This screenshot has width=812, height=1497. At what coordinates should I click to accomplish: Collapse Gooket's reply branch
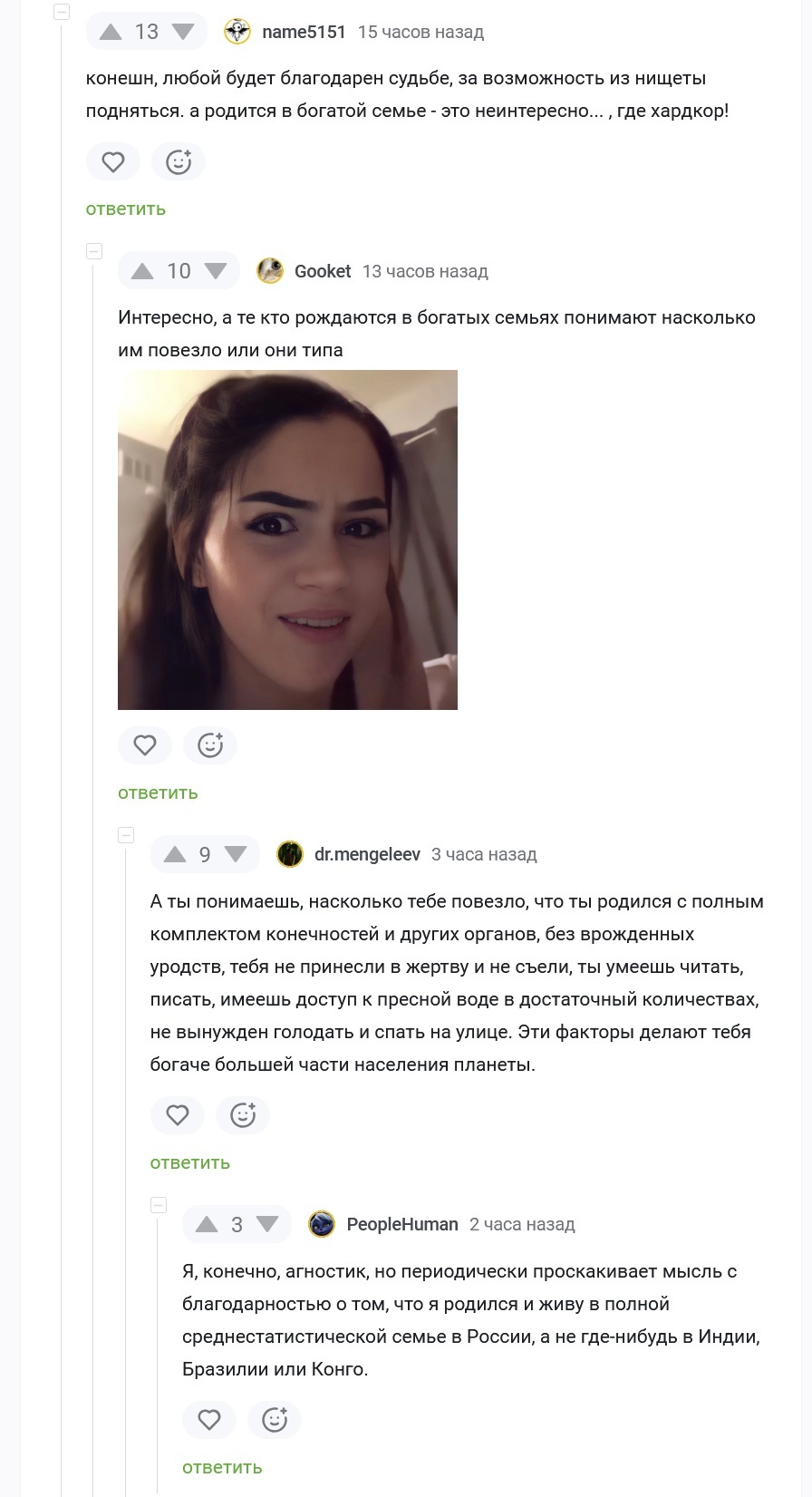coord(94,251)
